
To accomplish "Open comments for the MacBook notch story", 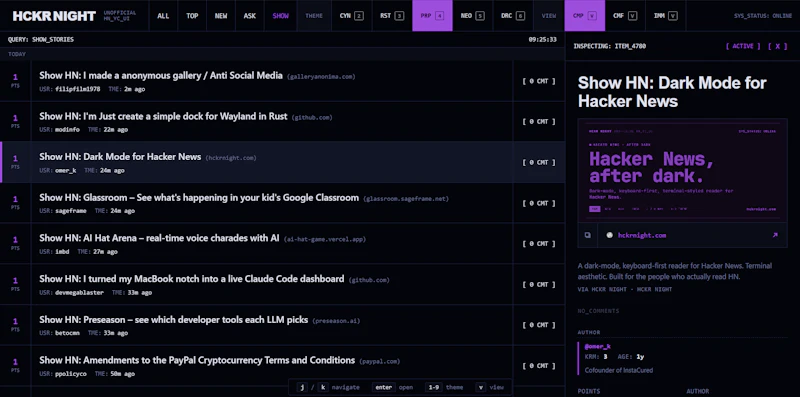I will pyautogui.click(x=539, y=284).
